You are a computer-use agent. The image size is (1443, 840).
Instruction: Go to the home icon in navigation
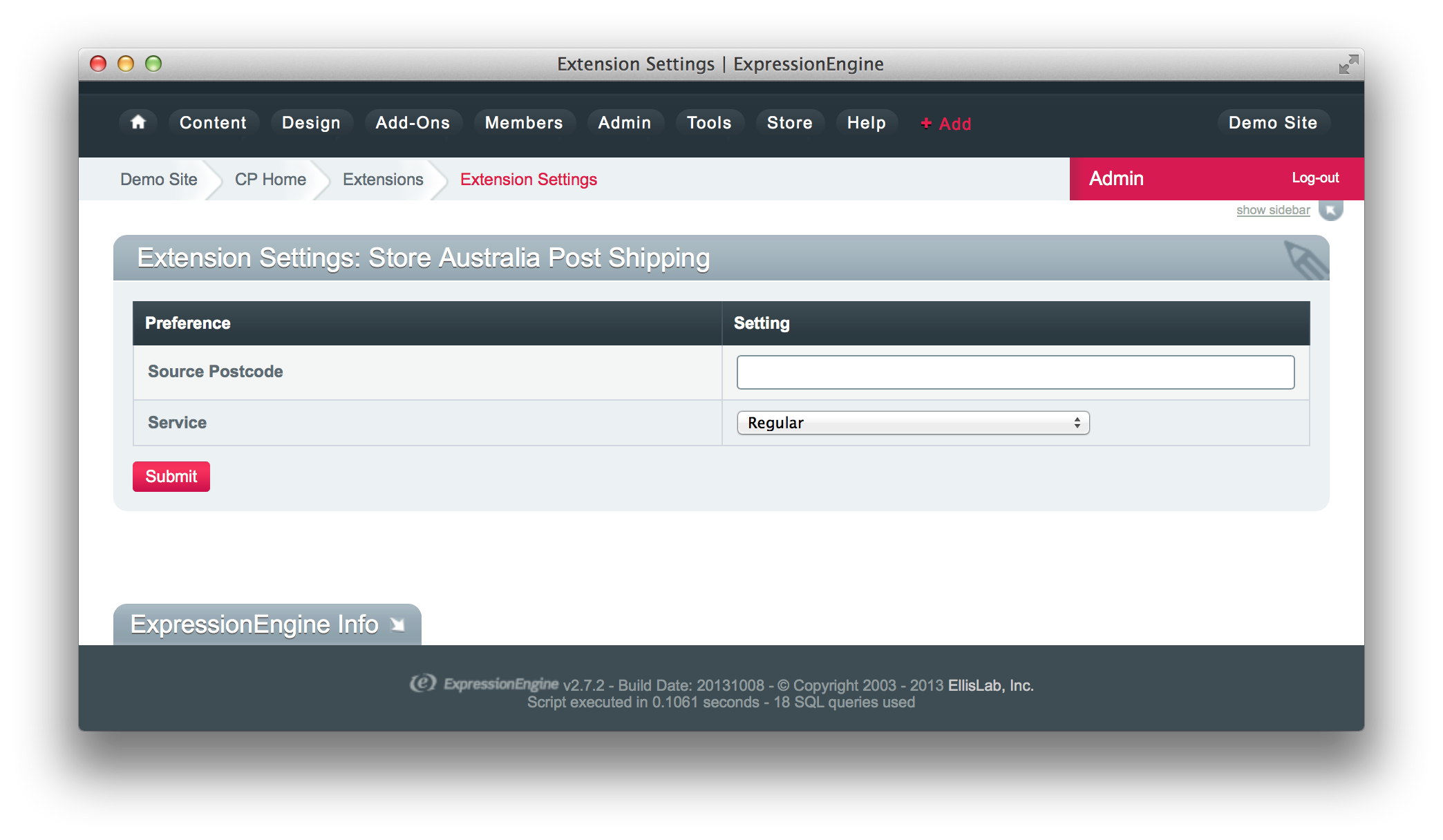click(138, 122)
